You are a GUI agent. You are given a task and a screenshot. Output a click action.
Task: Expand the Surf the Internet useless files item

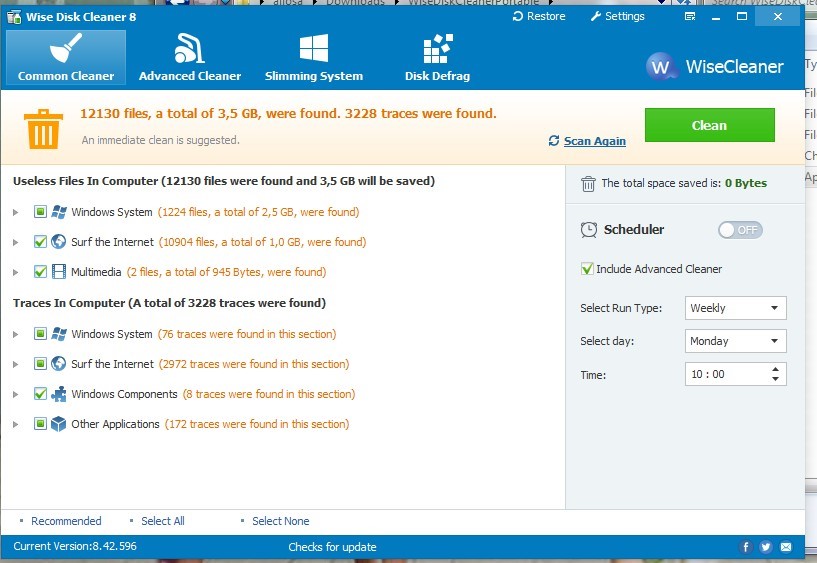(15, 242)
